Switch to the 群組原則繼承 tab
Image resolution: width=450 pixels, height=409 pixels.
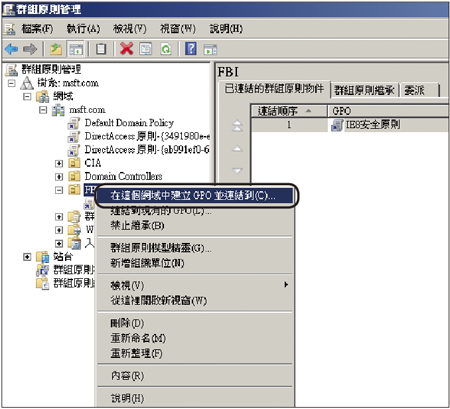tap(365, 90)
